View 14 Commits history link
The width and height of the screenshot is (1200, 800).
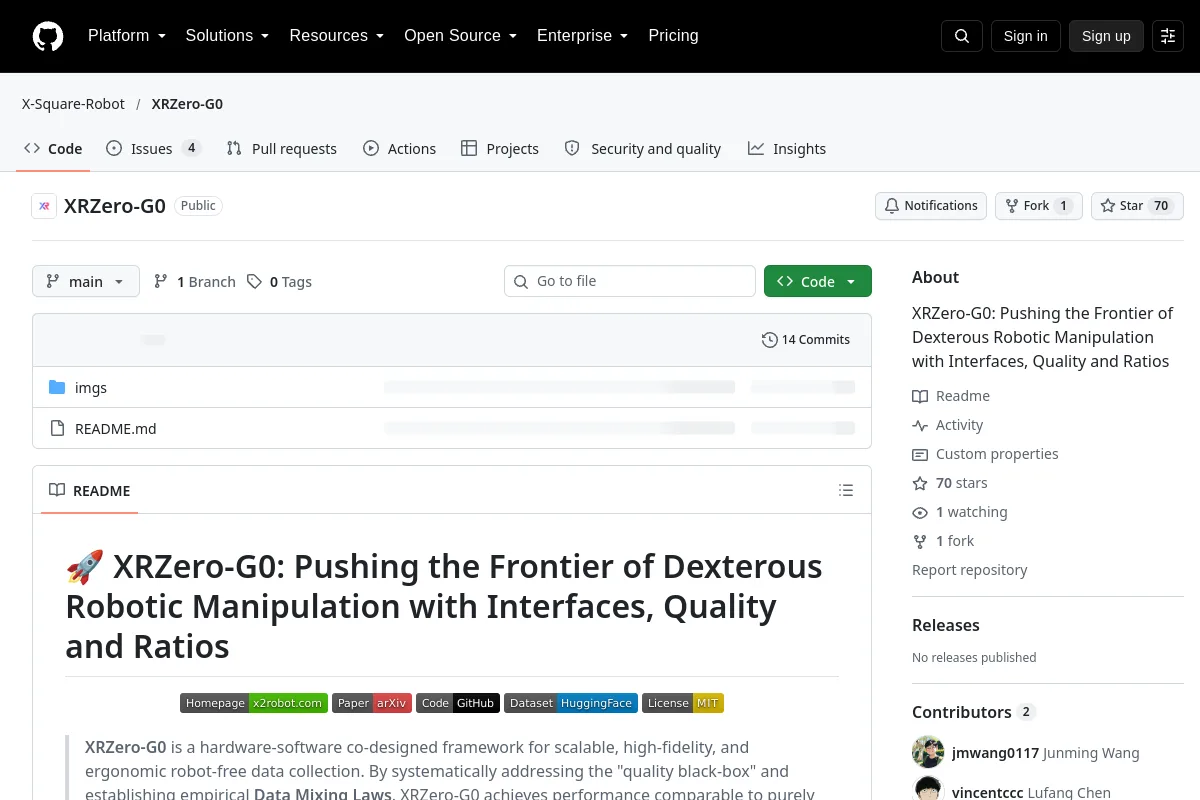[x=806, y=340]
